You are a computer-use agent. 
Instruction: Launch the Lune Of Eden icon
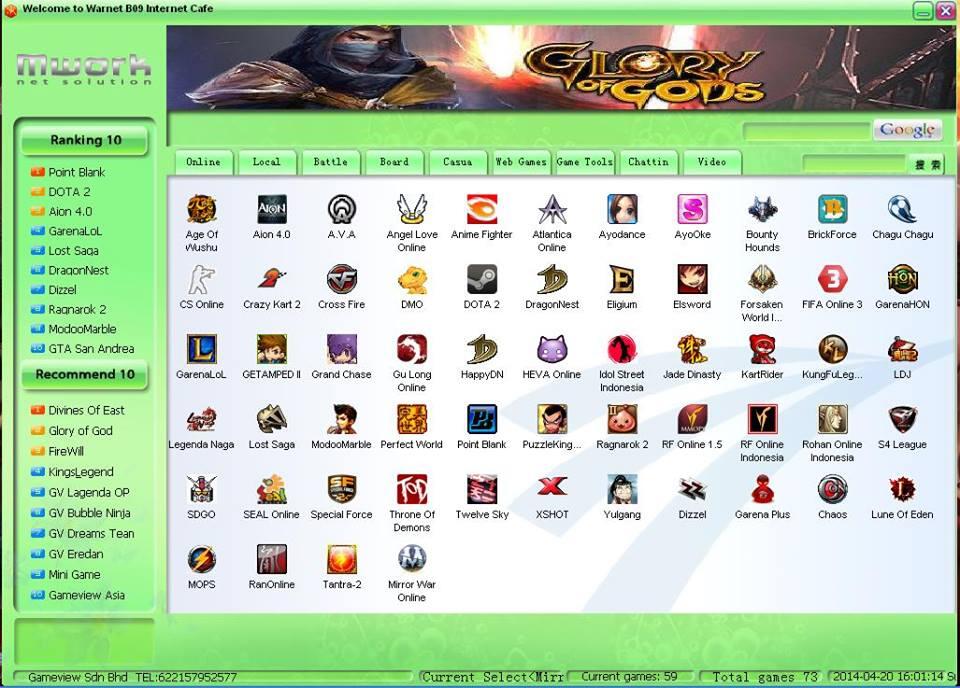[x=902, y=490]
